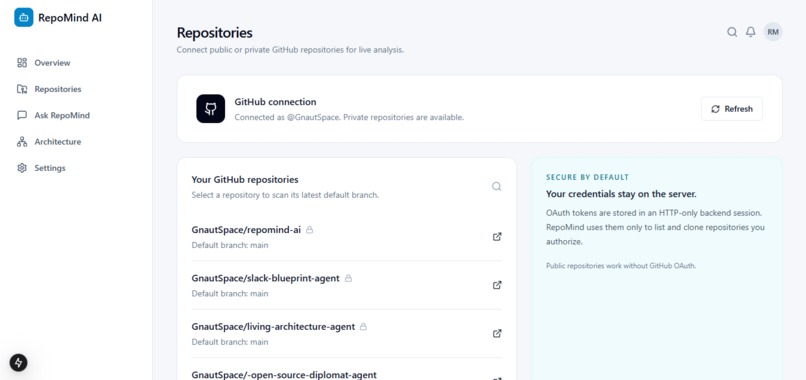The width and height of the screenshot is (806, 380).
Task: Click the Architecture nodes icon
Action: pos(22,141)
